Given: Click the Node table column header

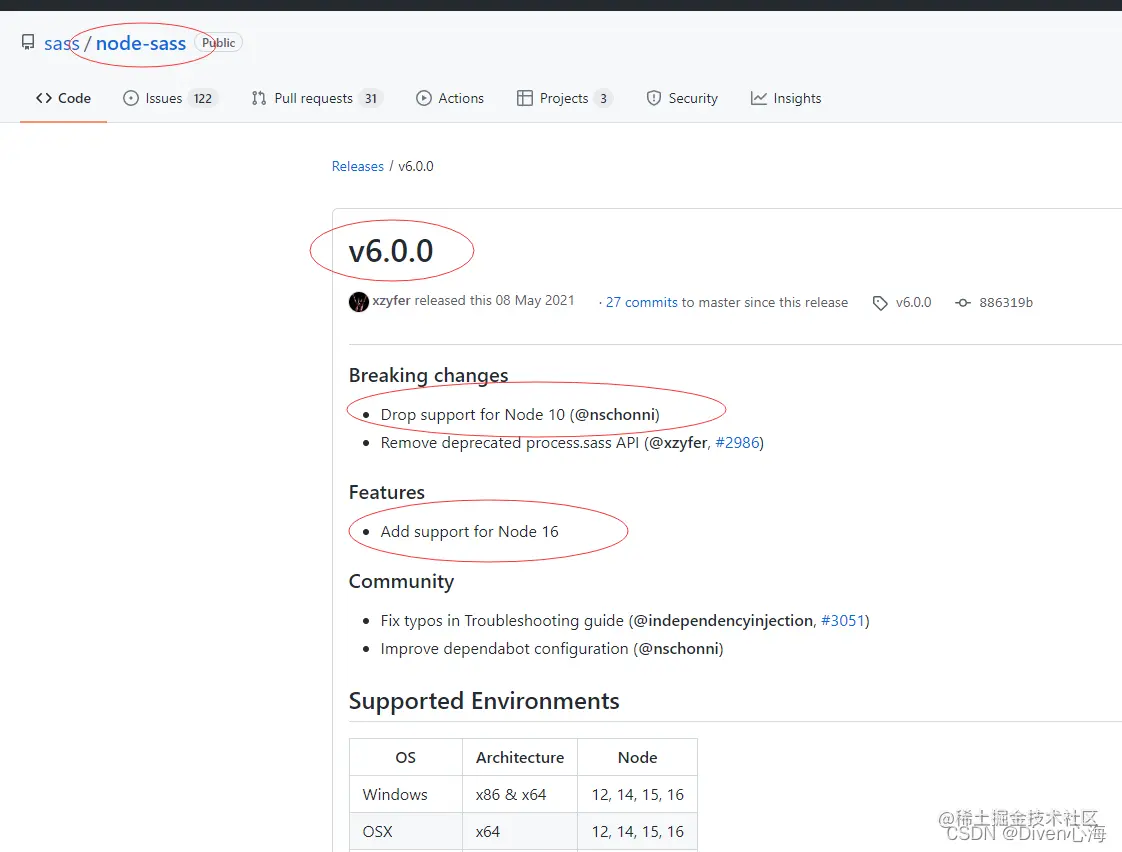Looking at the screenshot, I should pos(638,758).
